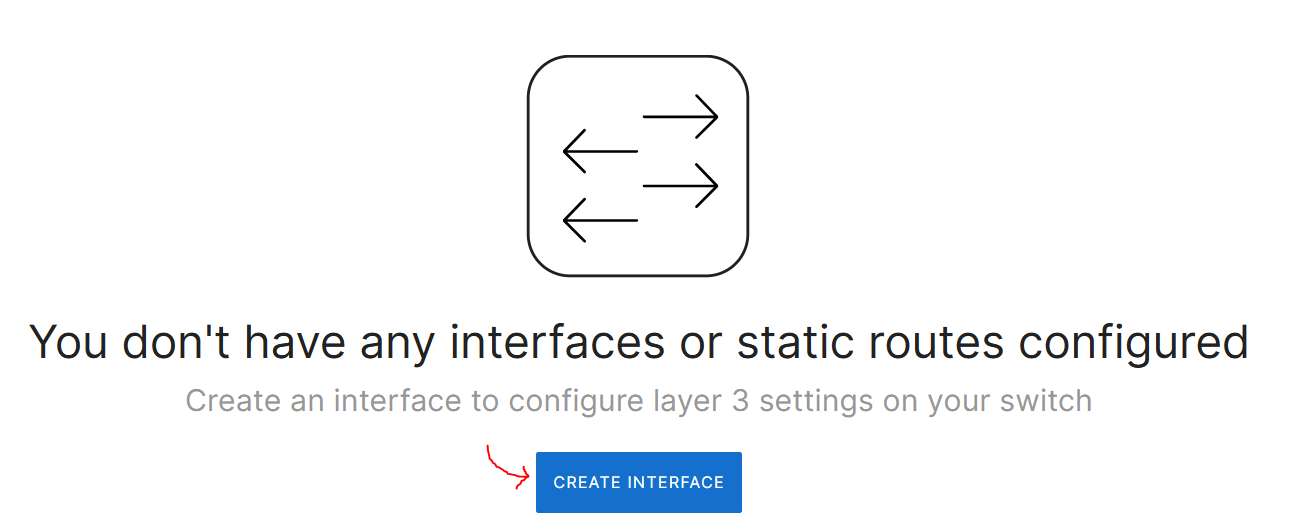Click the word "CREATE" on the blue button
The image size is (1293, 525).
pyautogui.click(x=587, y=482)
